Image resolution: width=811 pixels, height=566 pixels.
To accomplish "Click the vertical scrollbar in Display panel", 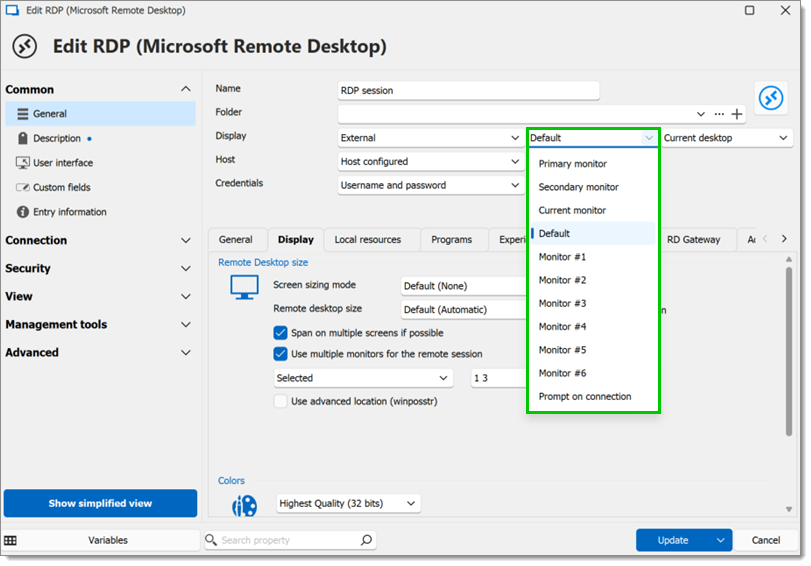I will point(789,352).
